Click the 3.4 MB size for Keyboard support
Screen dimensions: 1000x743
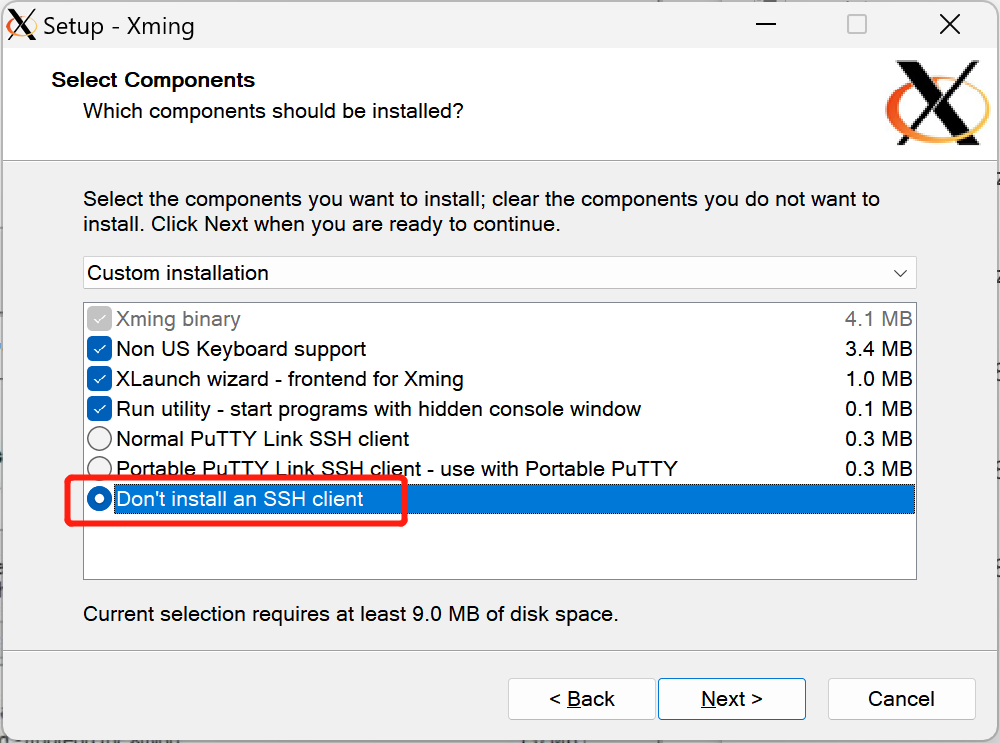878,349
